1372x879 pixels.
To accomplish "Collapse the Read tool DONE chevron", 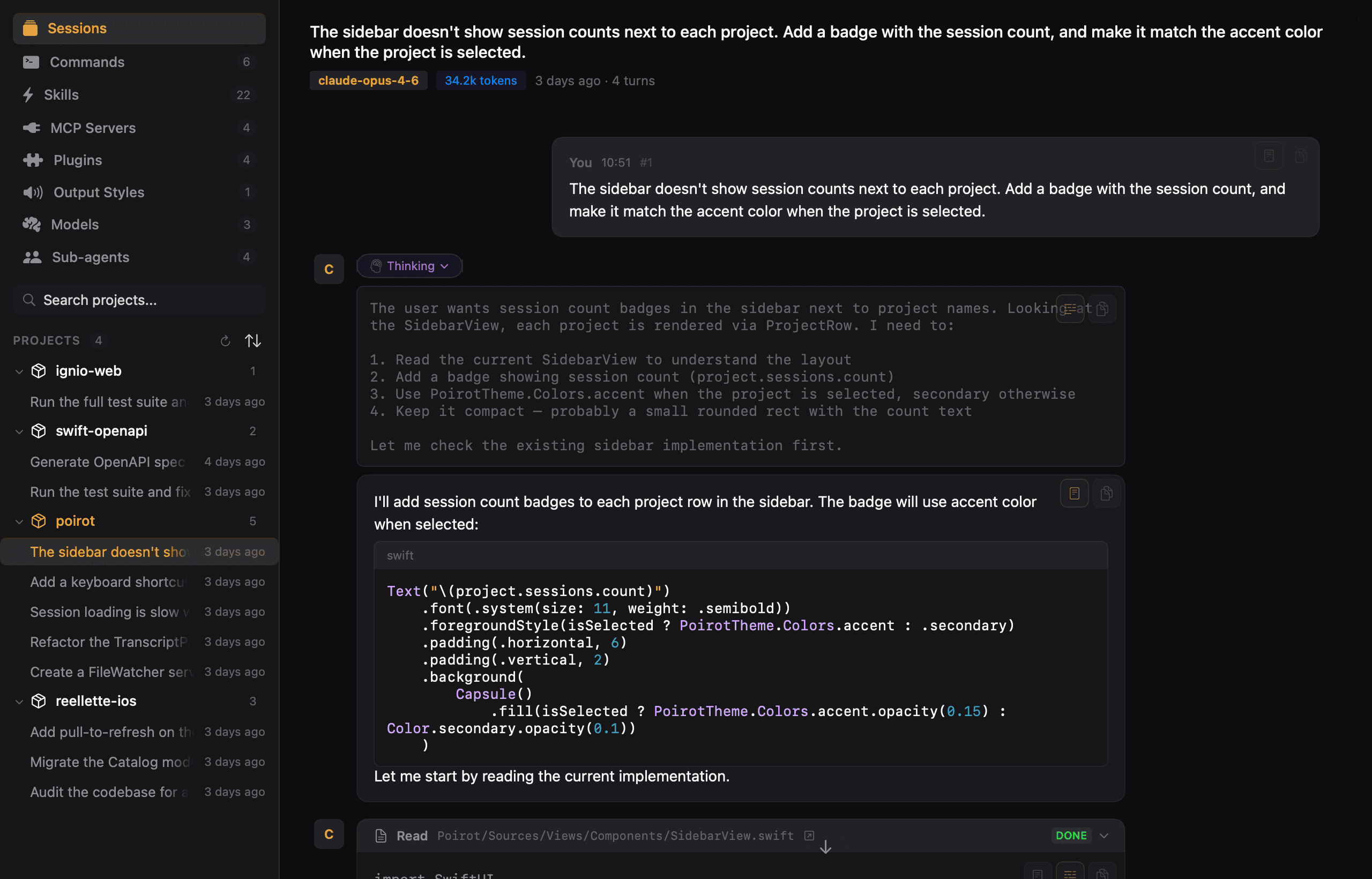I will (x=1104, y=836).
